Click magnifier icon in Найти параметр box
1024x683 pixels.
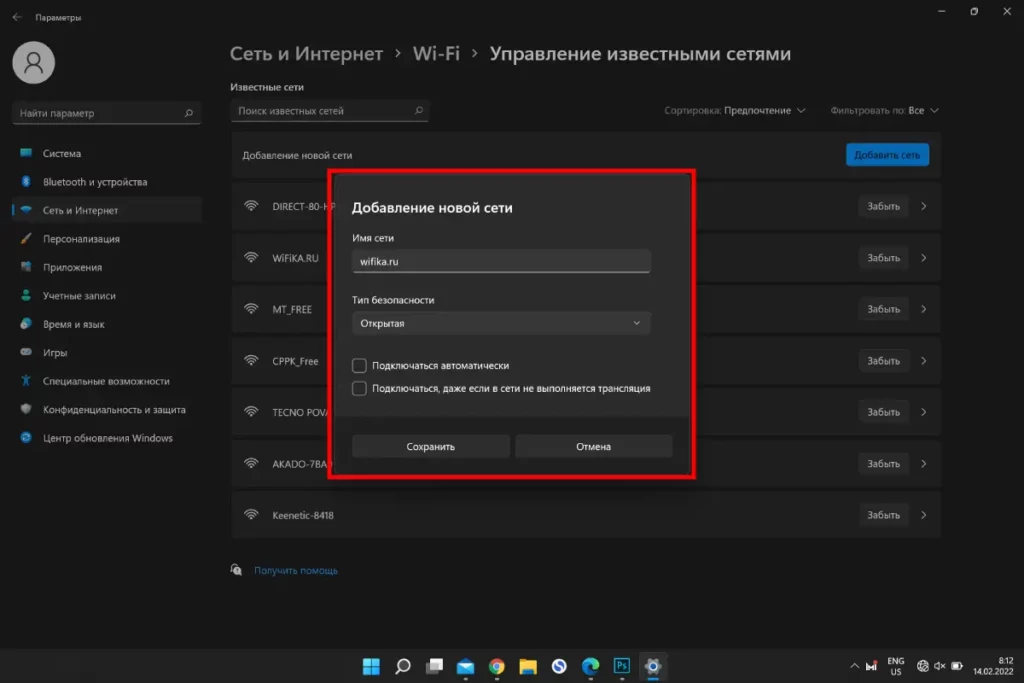click(189, 113)
